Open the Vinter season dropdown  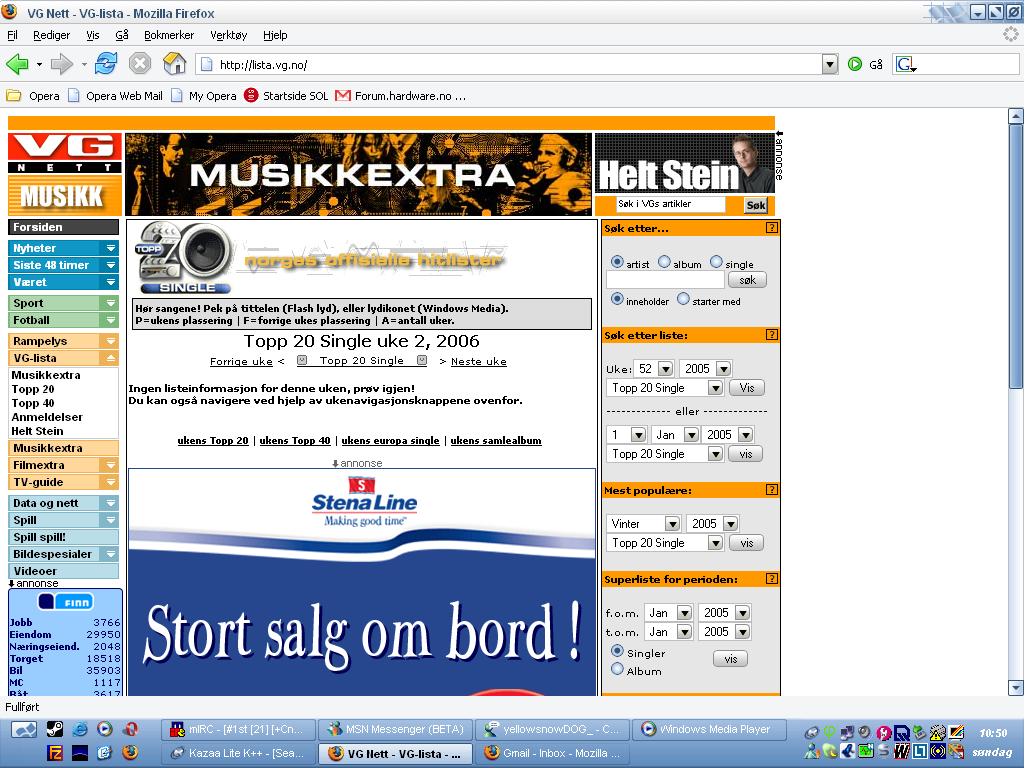(x=643, y=523)
